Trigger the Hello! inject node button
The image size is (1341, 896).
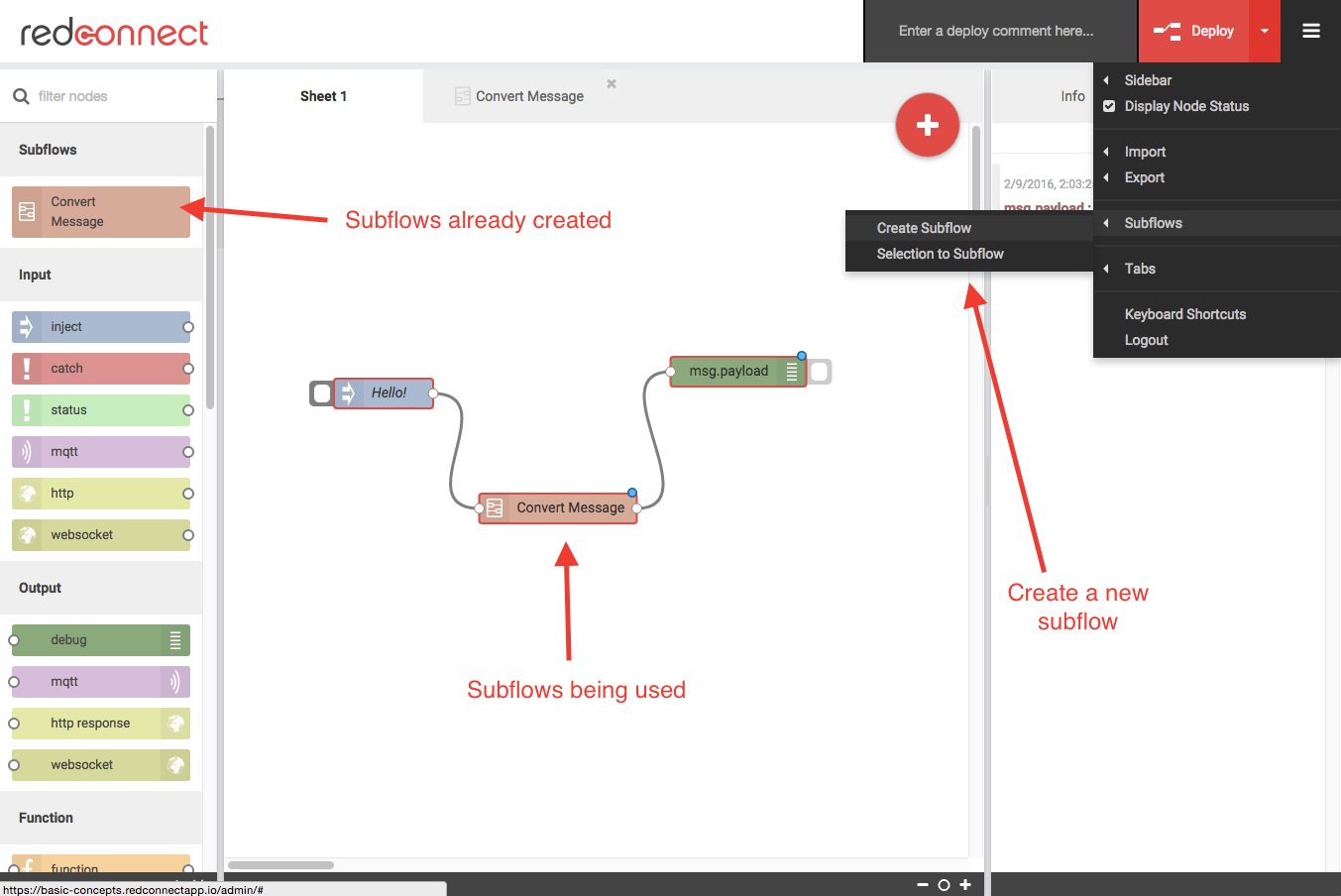coord(320,393)
